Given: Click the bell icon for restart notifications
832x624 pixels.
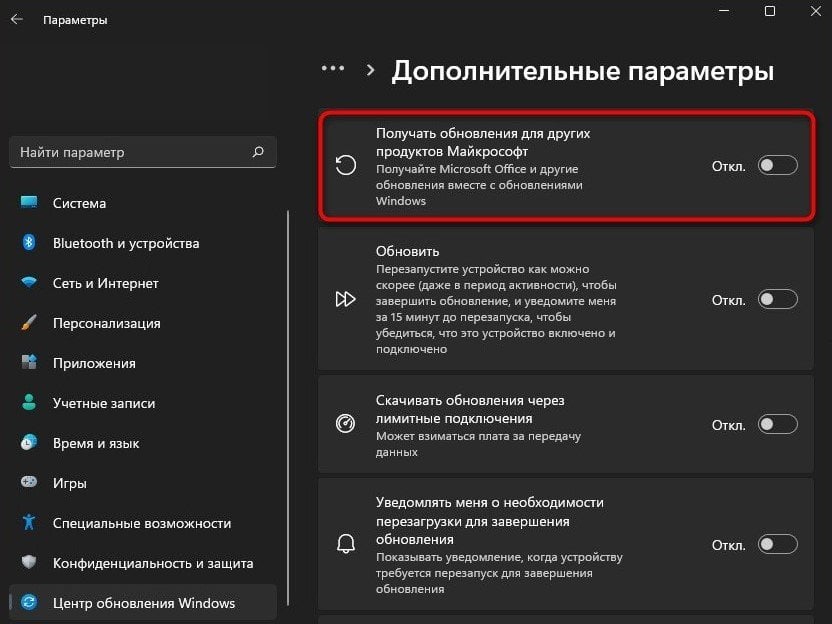Looking at the screenshot, I should click(346, 543).
